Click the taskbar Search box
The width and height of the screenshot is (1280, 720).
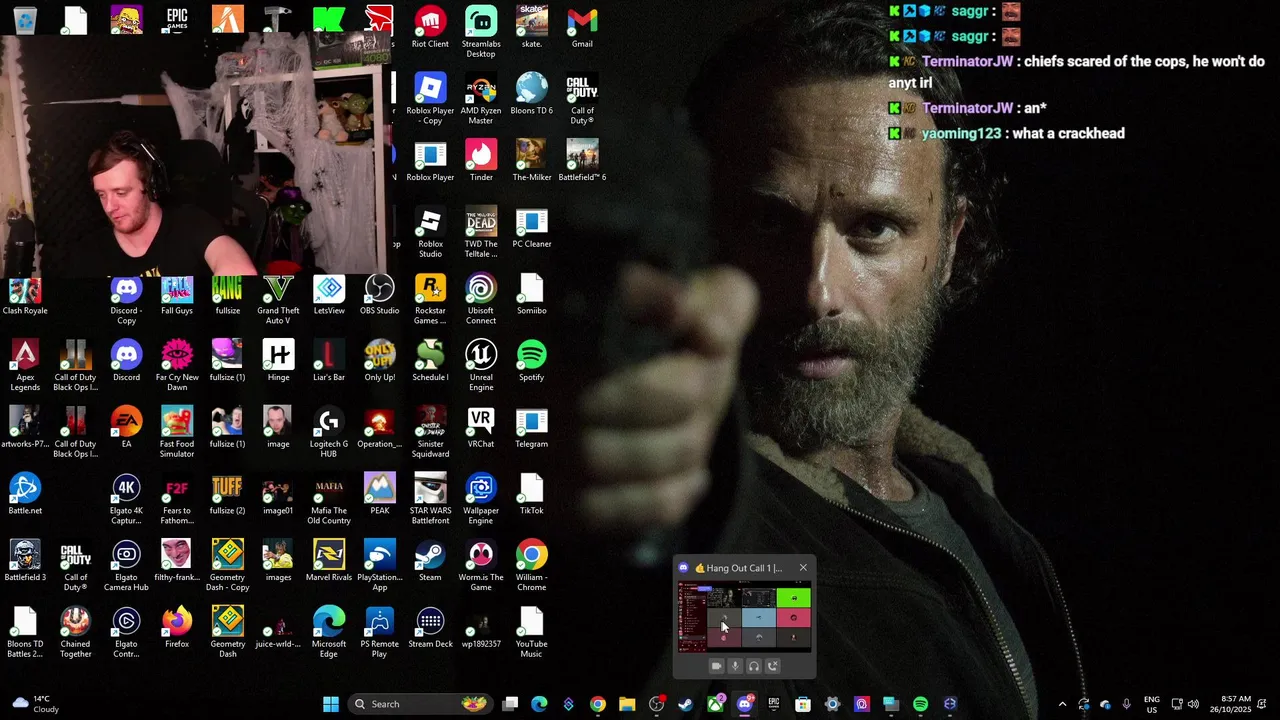pyautogui.click(x=420, y=704)
